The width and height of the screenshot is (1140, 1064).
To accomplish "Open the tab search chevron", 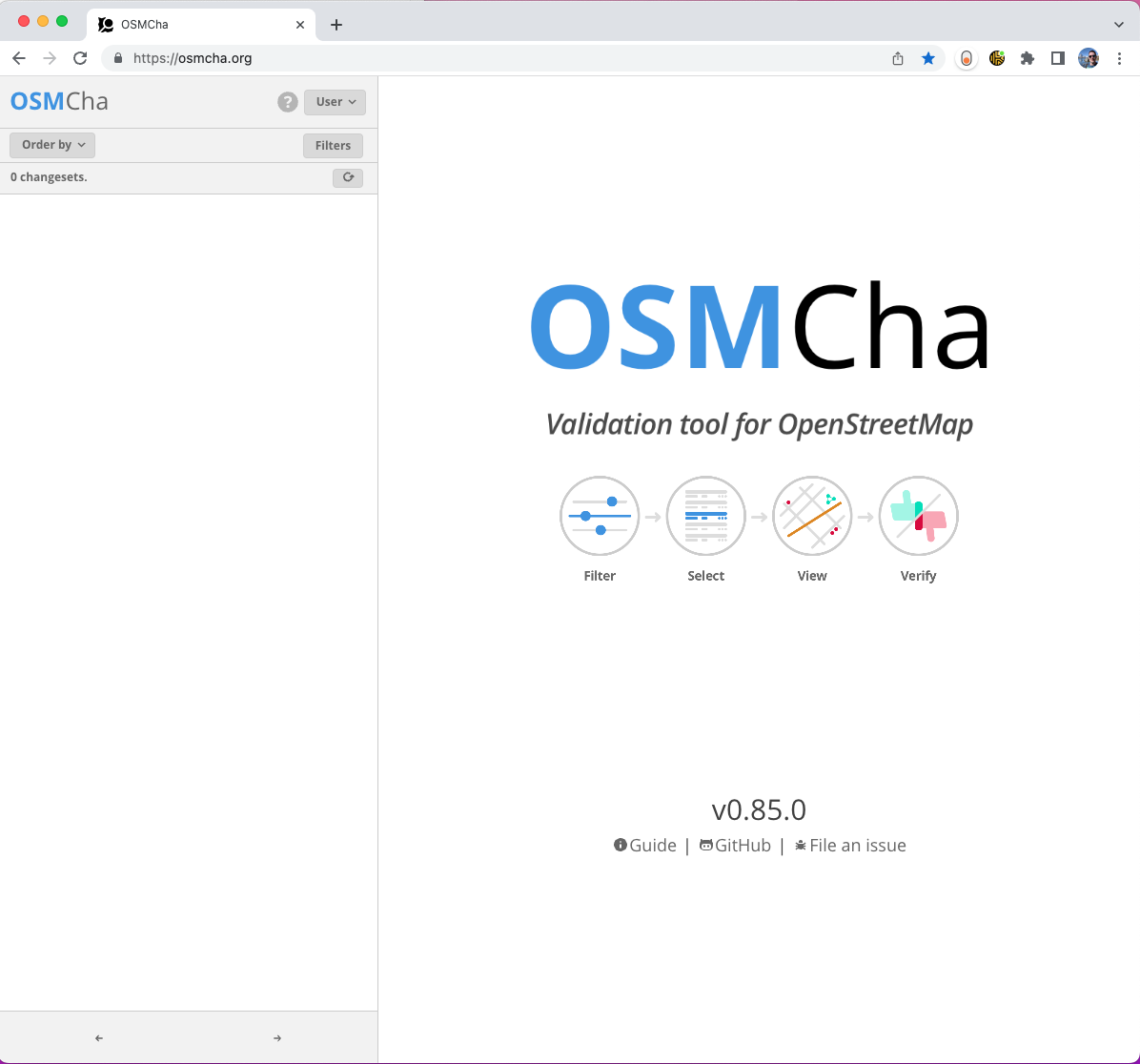I will [1118, 25].
